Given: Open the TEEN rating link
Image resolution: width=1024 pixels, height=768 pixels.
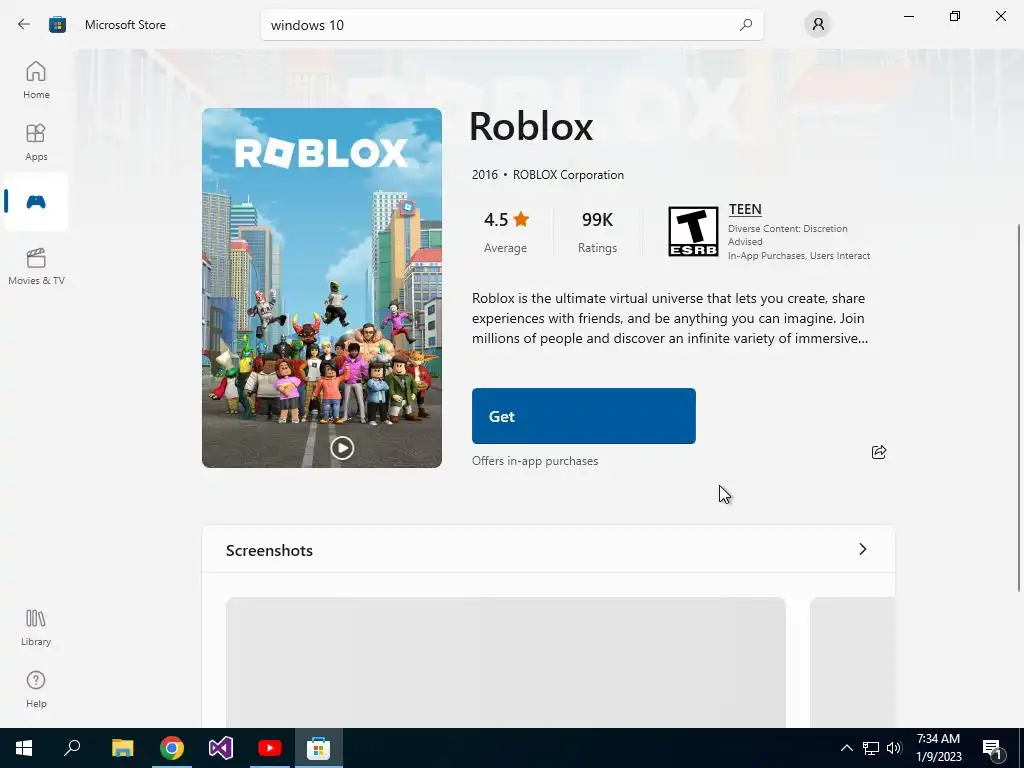Looking at the screenshot, I should (745, 209).
